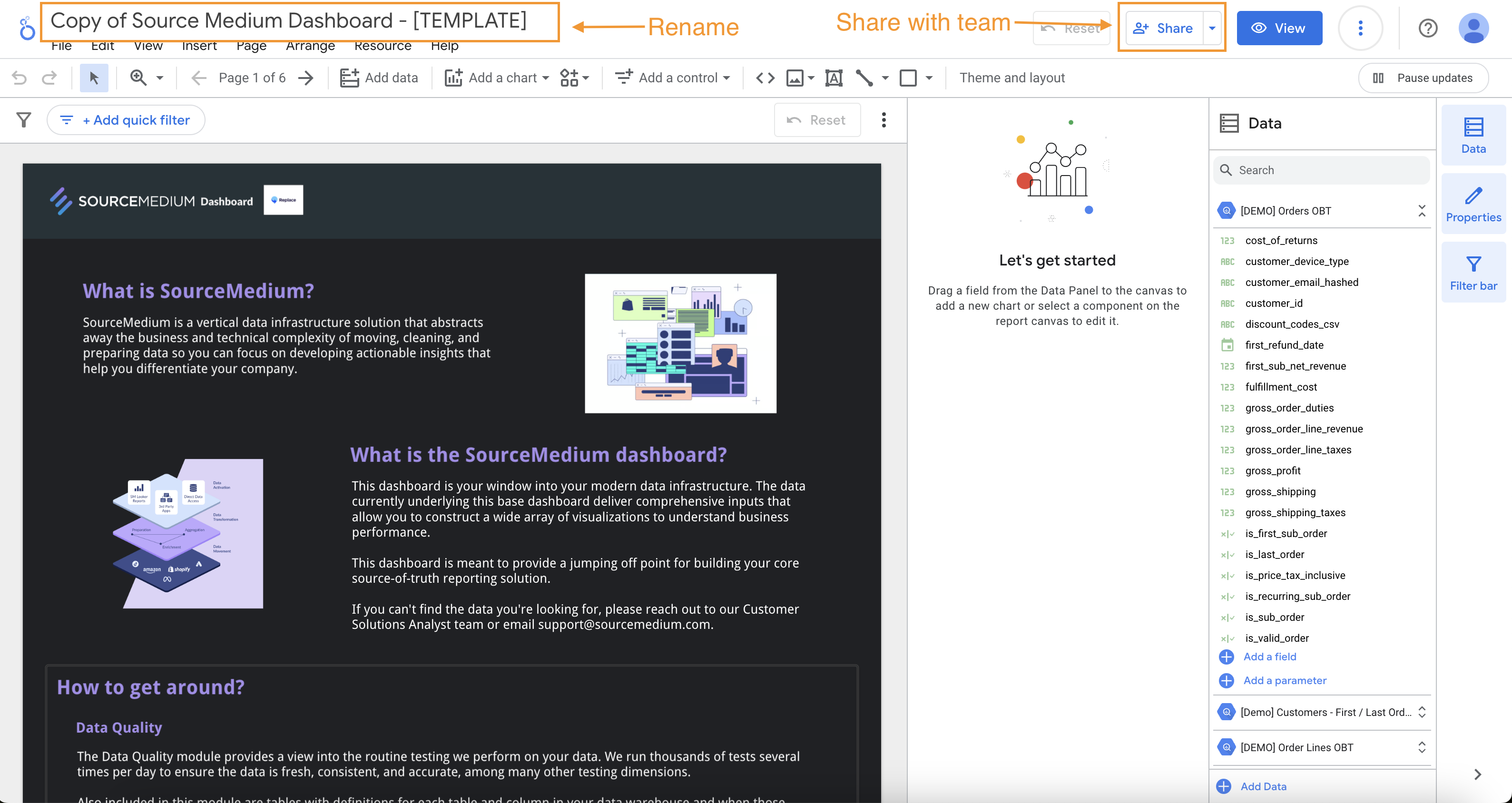Viewport: 1512px width, 803px height.
Task: Open the help question mark icon
Action: coord(1427,28)
